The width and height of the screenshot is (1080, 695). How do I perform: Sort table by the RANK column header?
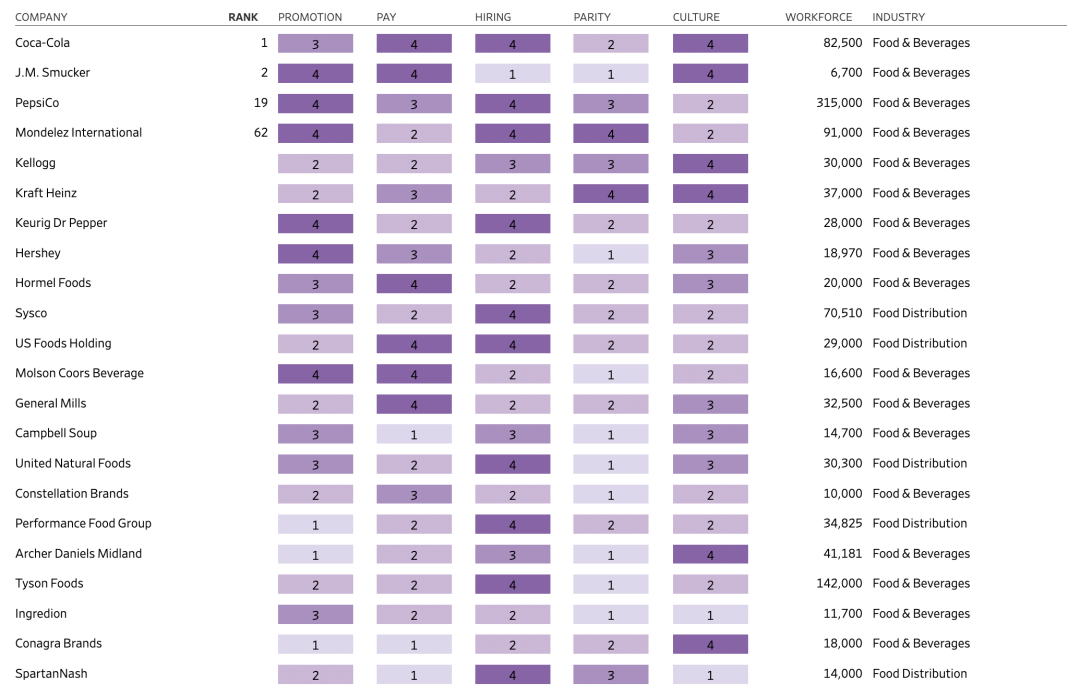[243, 17]
